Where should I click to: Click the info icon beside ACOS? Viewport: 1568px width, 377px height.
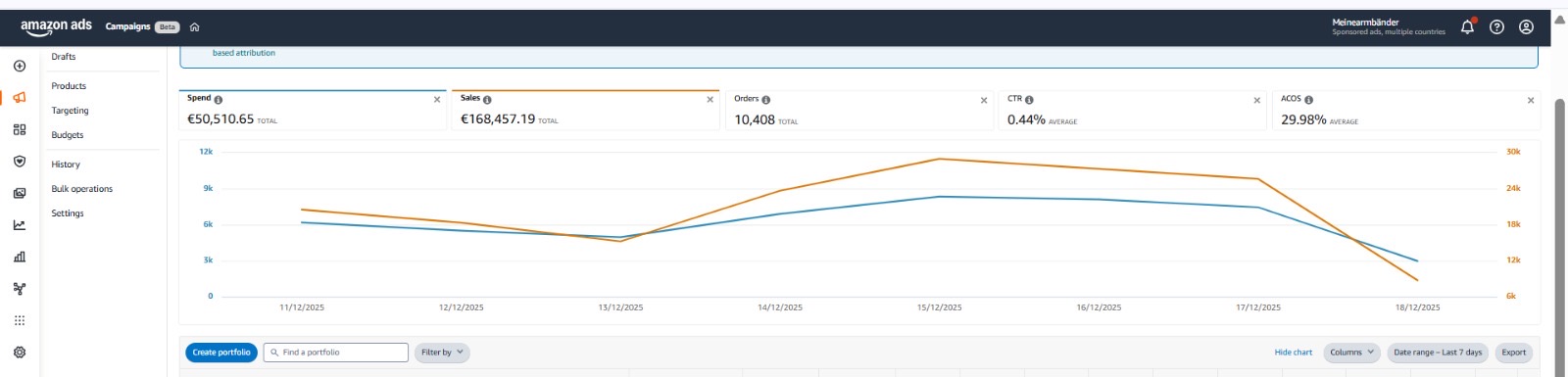(x=1309, y=100)
